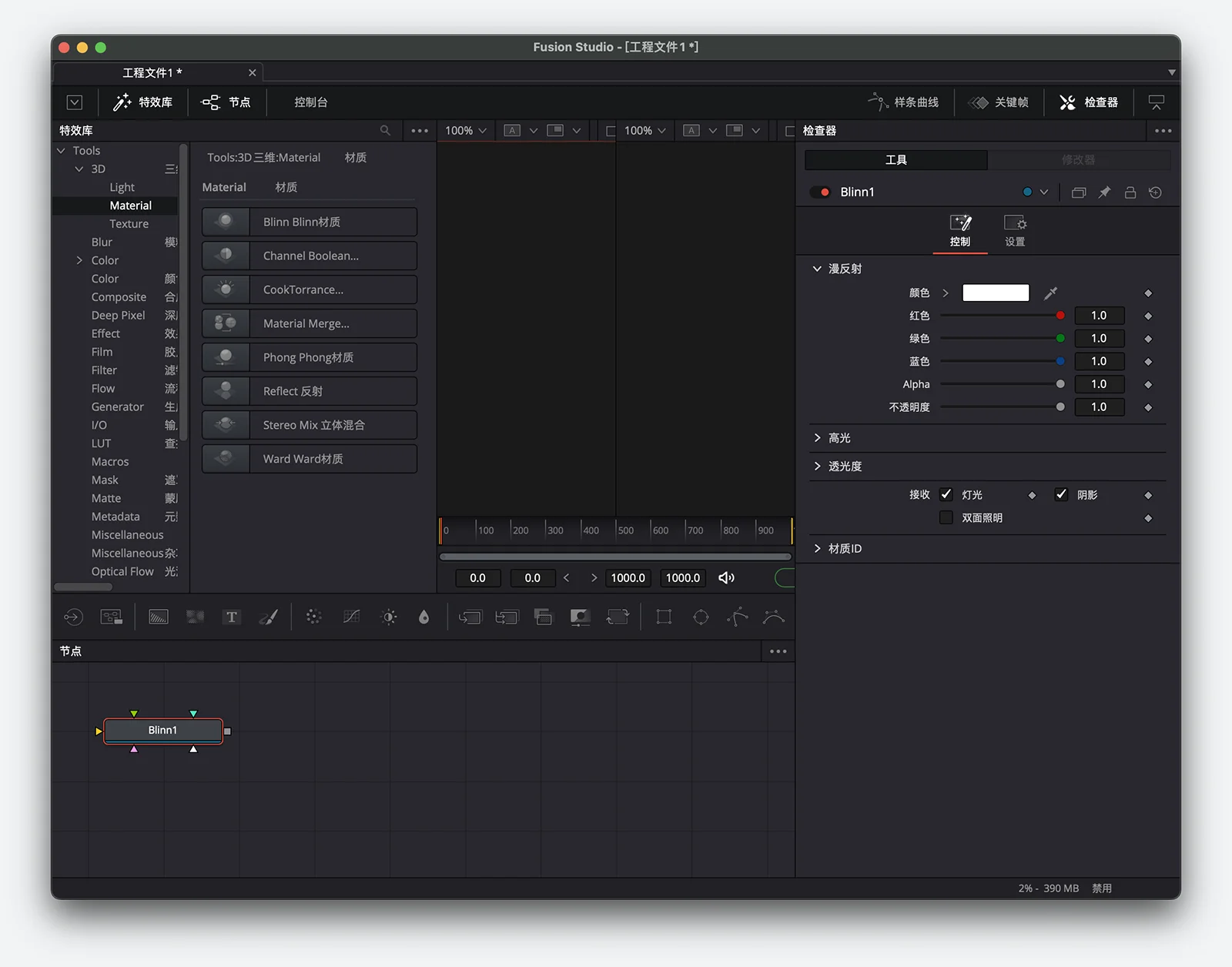
Task: Reset Blinn1 settings with circular arrow icon
Action: tap(1155, 192)
